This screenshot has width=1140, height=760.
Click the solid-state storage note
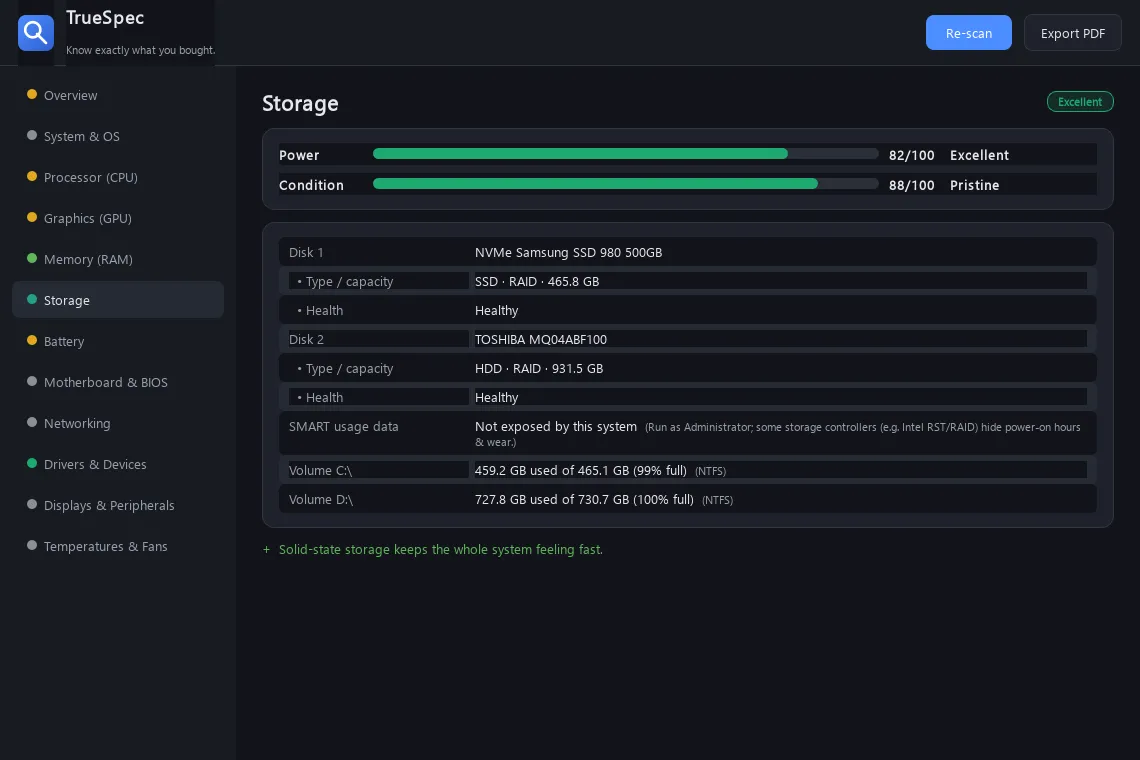click(x=441, y=550)
